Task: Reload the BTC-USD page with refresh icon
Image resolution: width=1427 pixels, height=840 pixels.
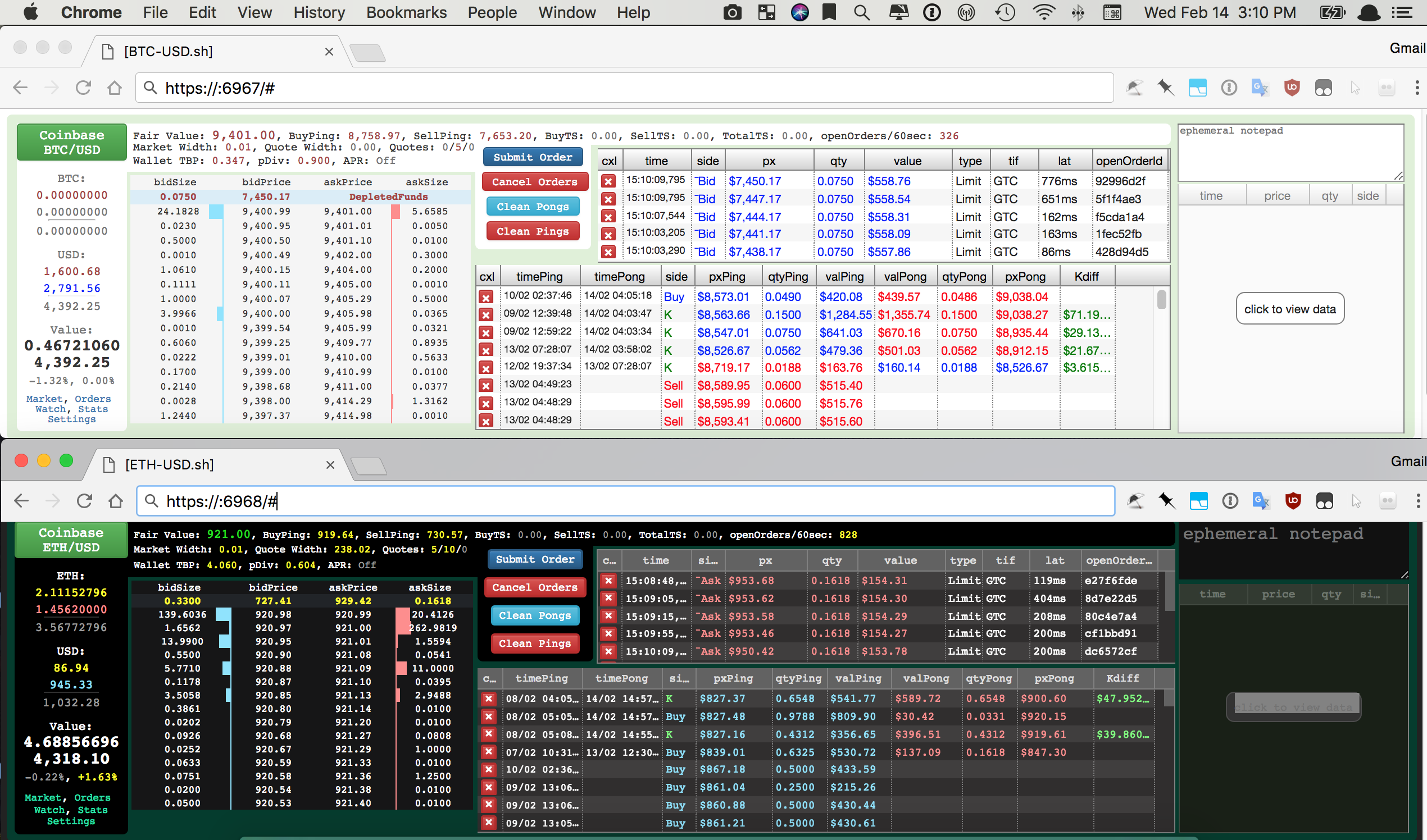Action: (83, 88)
